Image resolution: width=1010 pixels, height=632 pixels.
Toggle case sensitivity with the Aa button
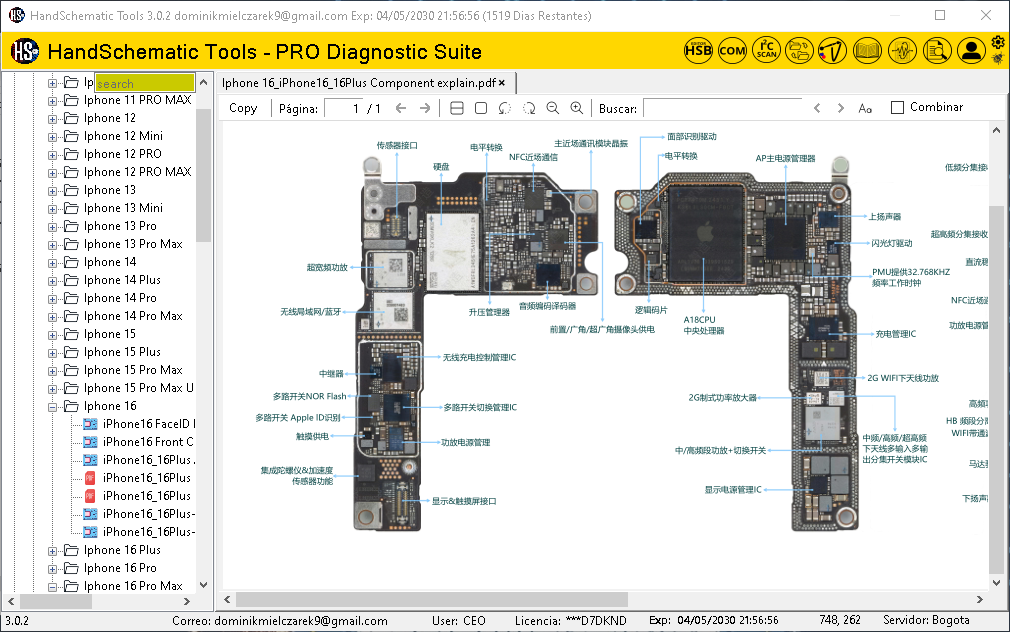click(864, 108)
